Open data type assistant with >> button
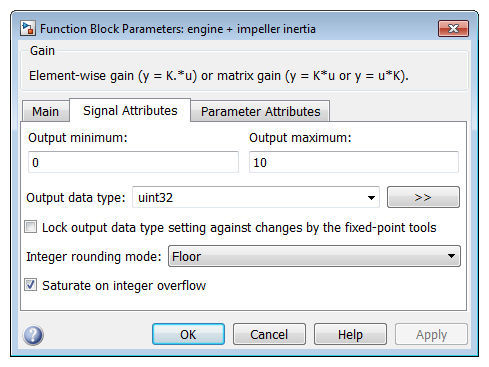The width and height of the screenshot is (489, 367). [x=423, y=197]
